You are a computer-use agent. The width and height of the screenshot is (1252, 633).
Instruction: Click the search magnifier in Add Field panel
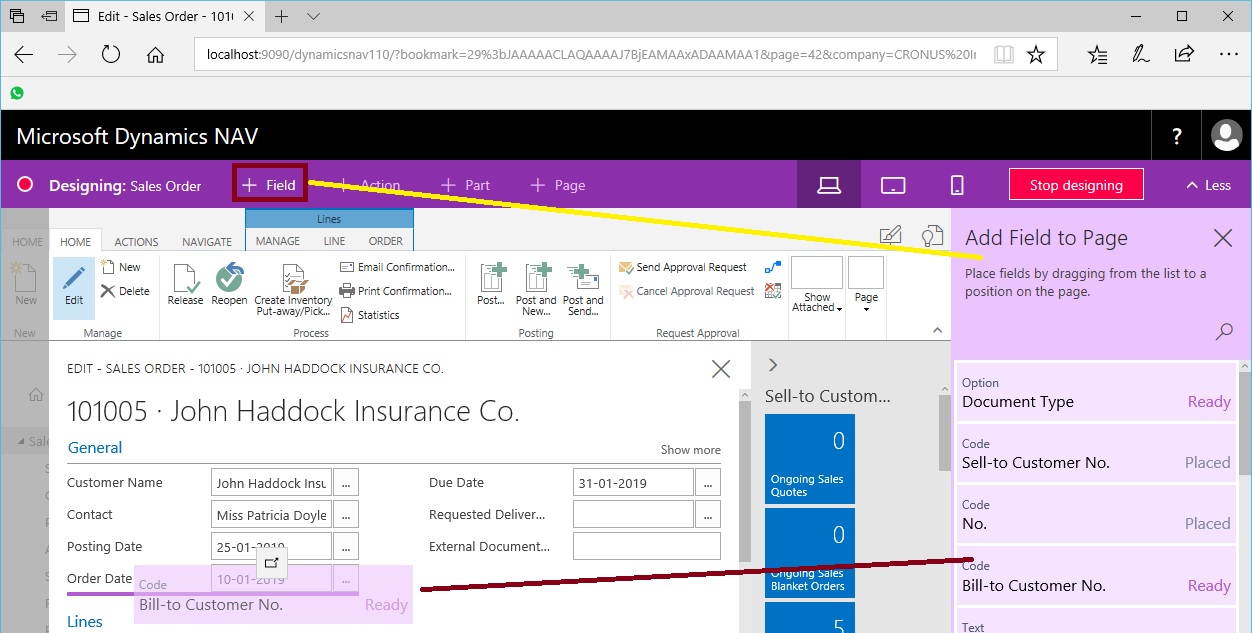(x=1224, y=332)
